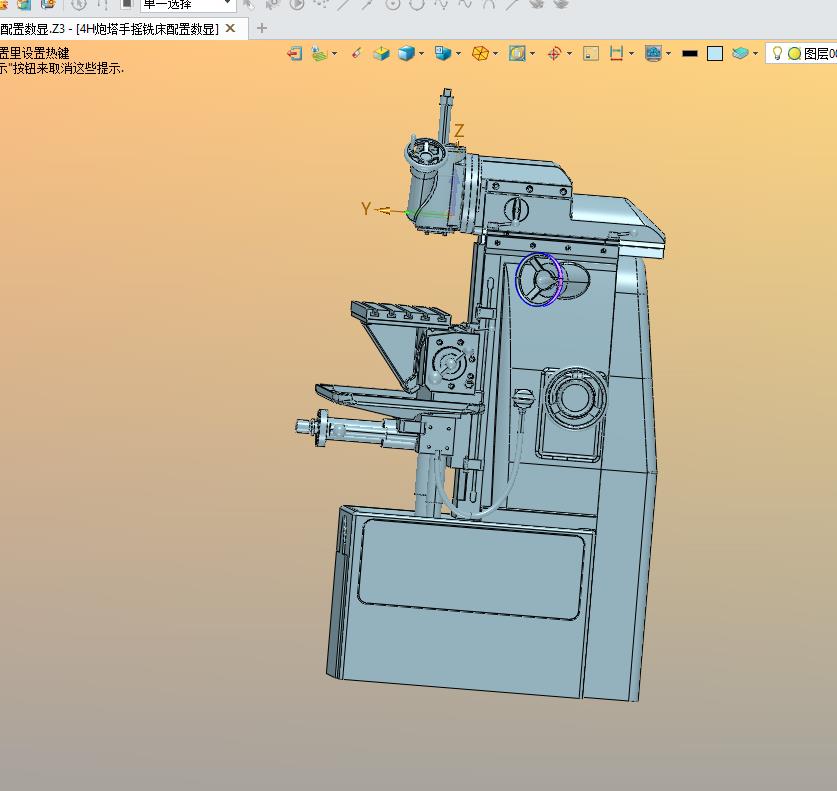Click the monitor display settings icon
The image size is (837, 791).
click(x=653, y=53)
